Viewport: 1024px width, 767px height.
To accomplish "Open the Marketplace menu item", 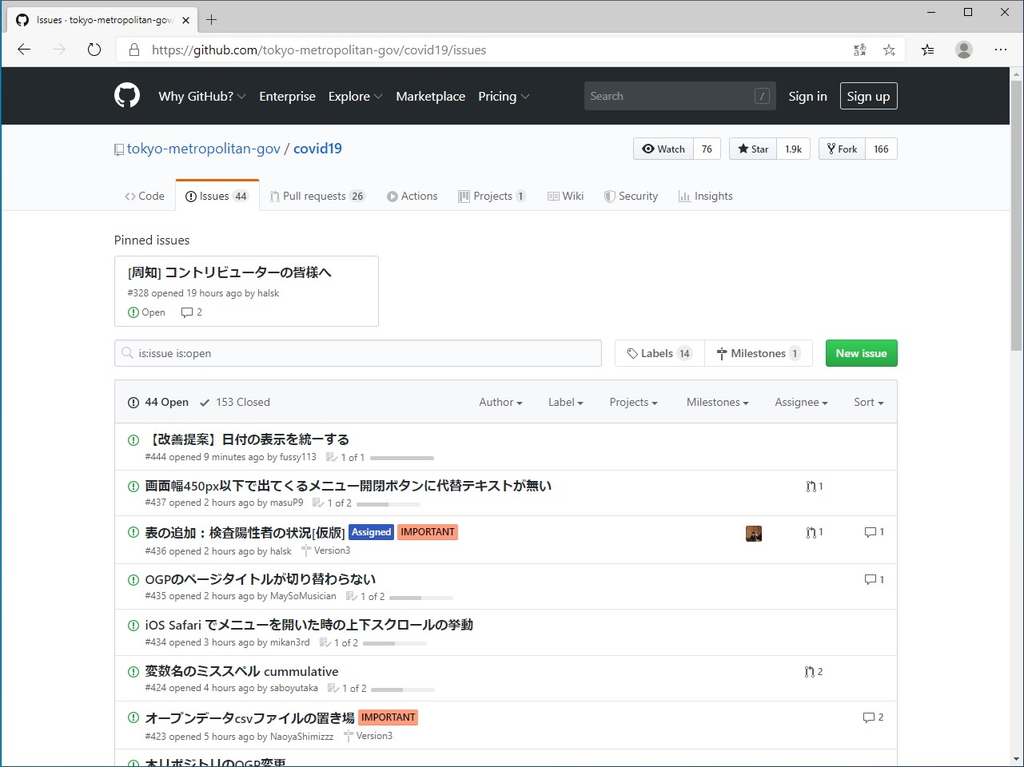I will [x=430, y=96].
